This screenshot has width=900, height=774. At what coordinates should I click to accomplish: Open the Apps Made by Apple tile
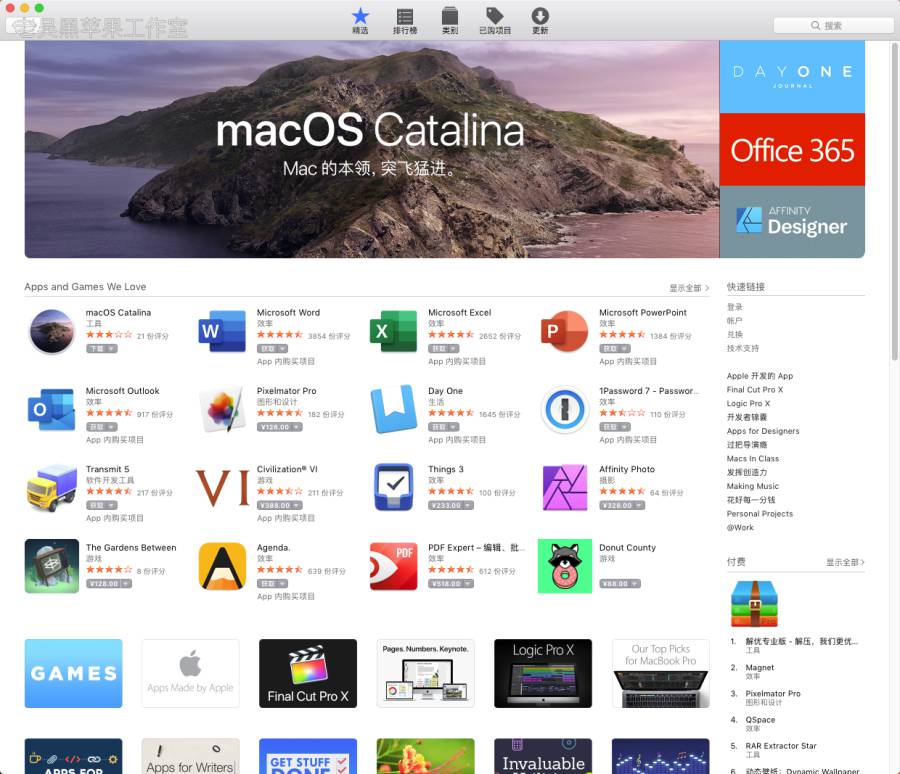[190, 673]
